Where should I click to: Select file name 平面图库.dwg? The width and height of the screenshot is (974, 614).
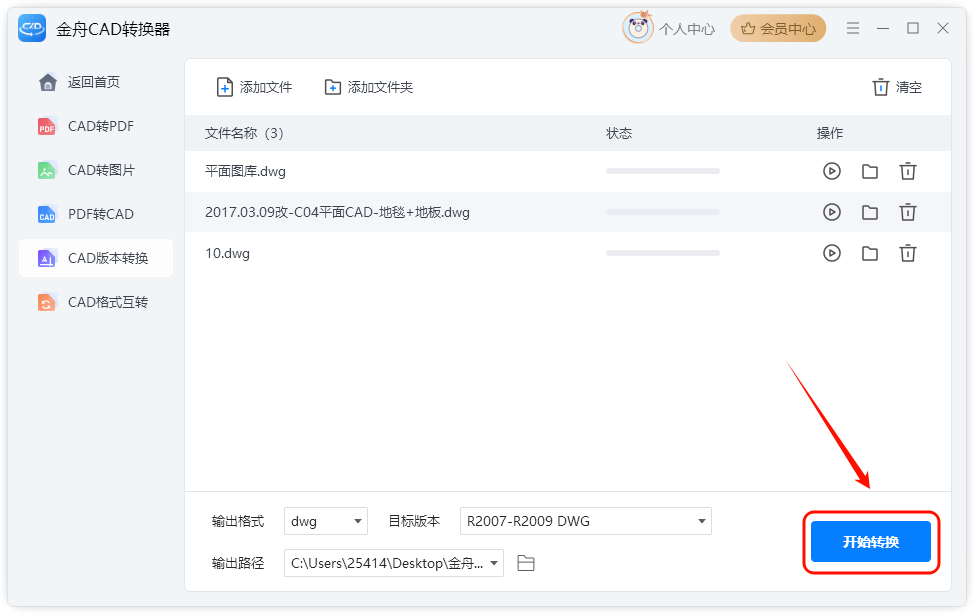click(245, 172)
